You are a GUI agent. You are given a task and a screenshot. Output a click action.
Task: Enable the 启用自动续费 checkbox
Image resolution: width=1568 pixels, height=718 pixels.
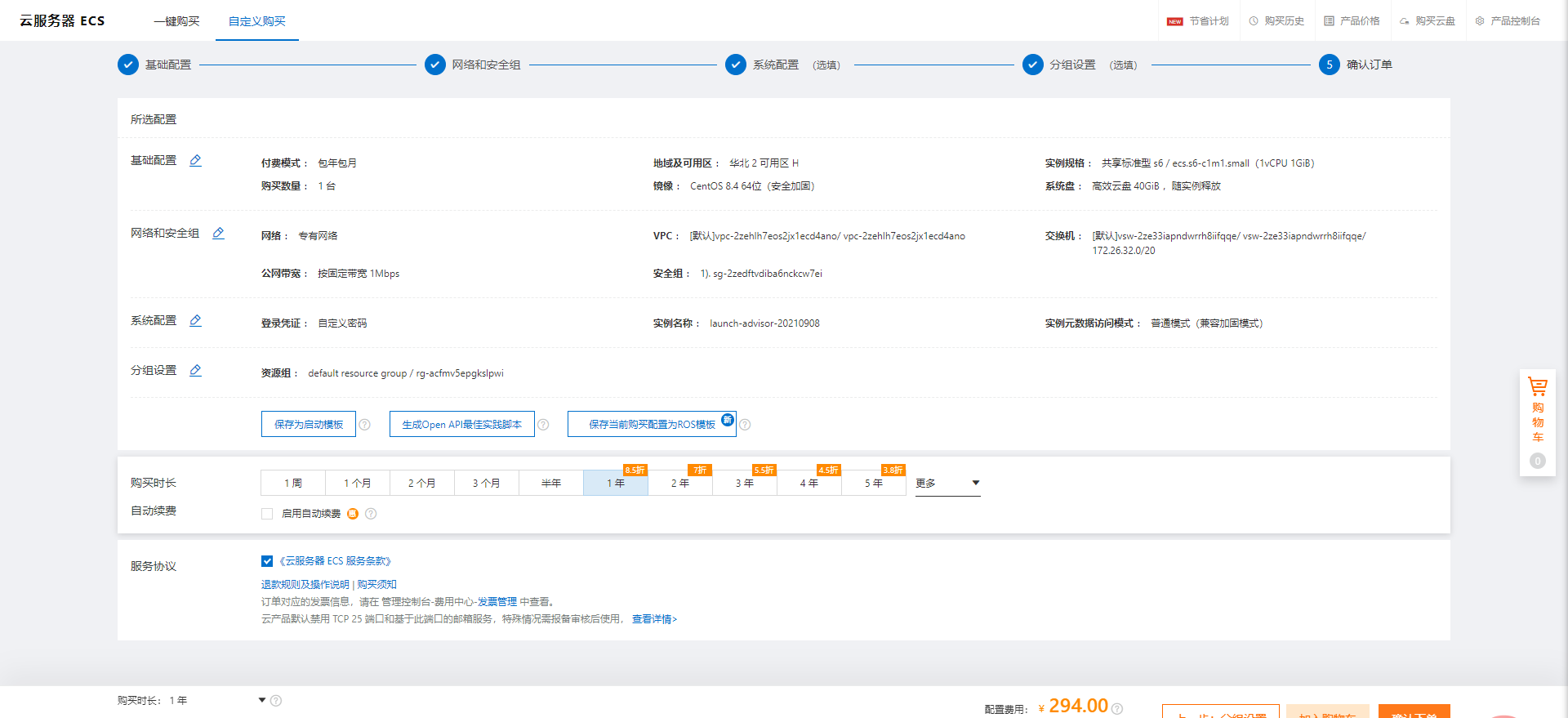point(267,514)
